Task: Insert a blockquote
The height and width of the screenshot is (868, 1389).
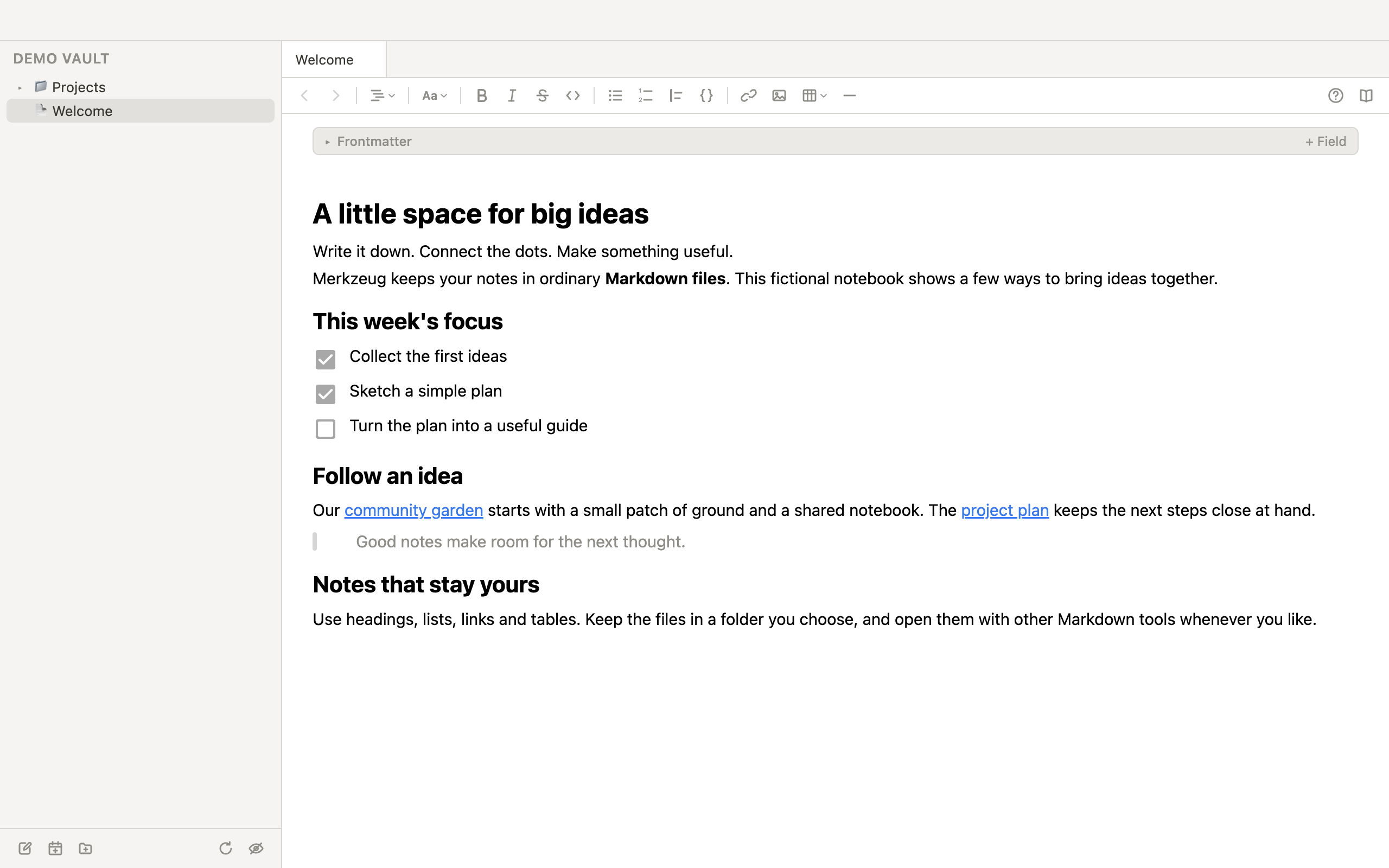Action: pyautogui.click(x=676, y=95)
